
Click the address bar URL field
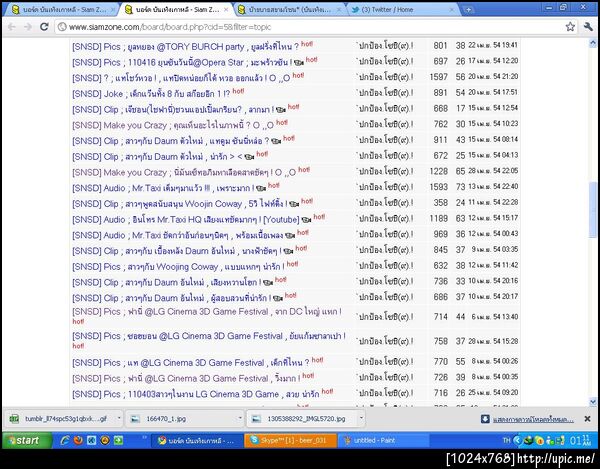click(314, 27)
